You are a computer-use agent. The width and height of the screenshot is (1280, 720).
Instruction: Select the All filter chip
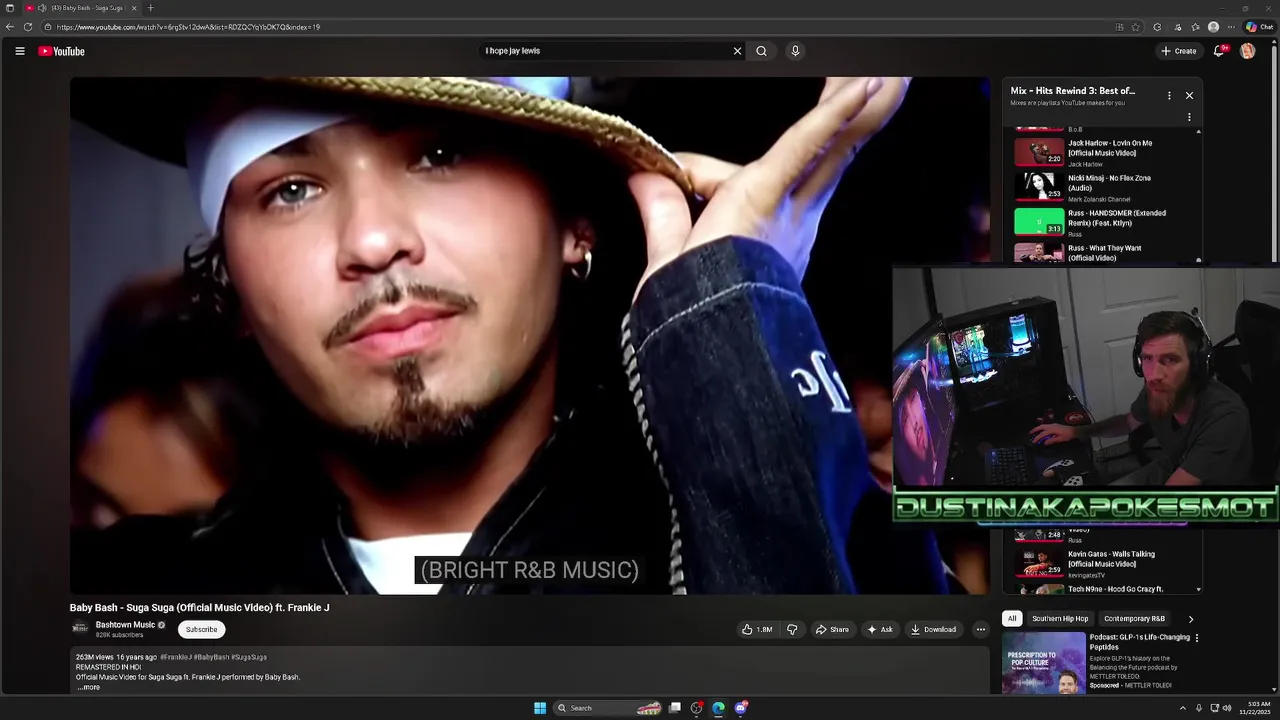[1012, 619]
